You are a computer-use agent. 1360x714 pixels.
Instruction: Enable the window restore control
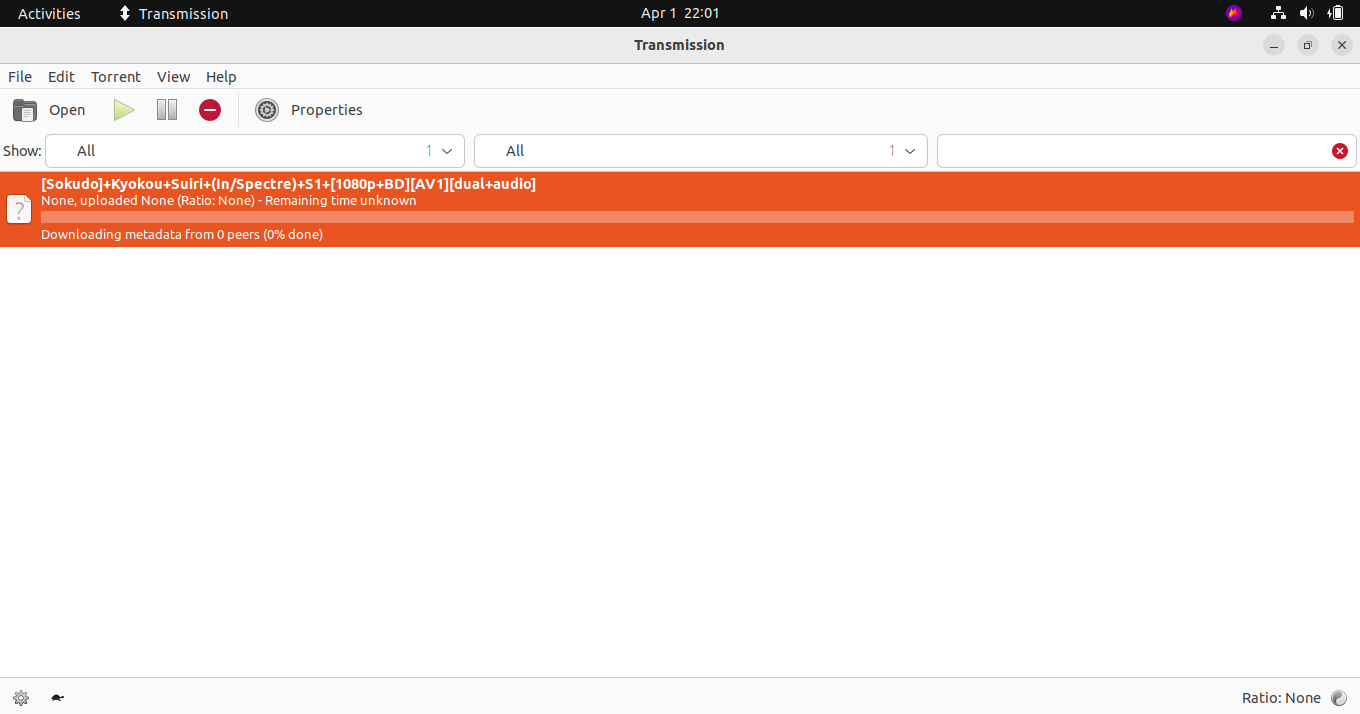(1307, 45)
